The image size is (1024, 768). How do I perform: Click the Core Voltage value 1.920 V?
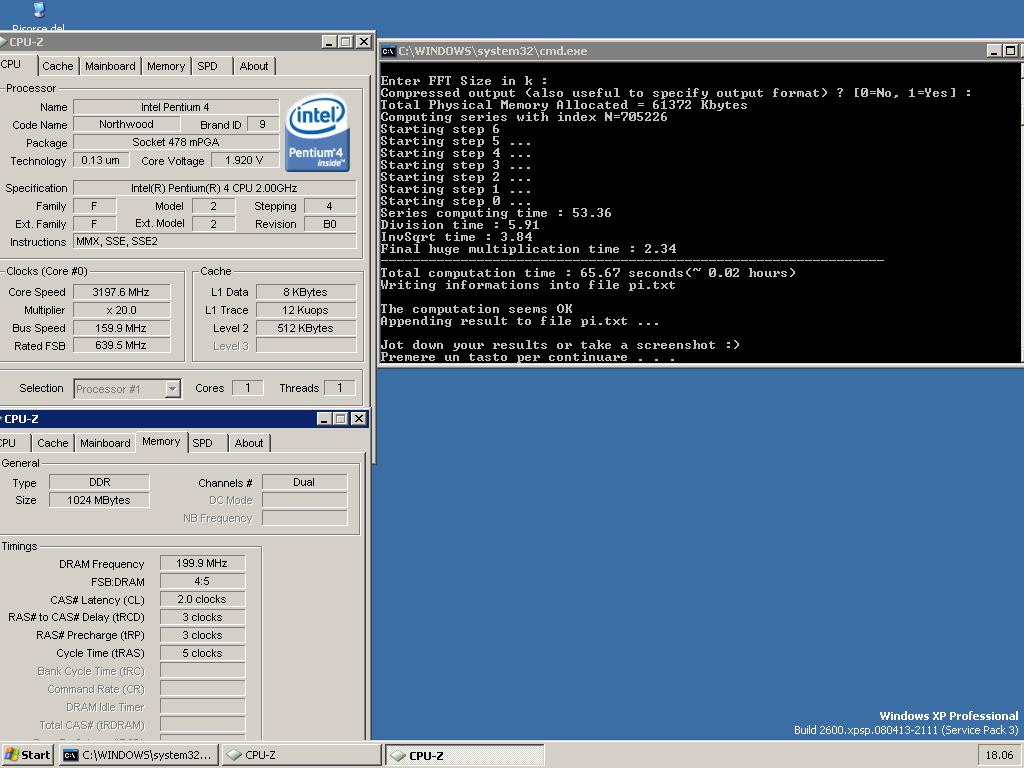point(244,161)
